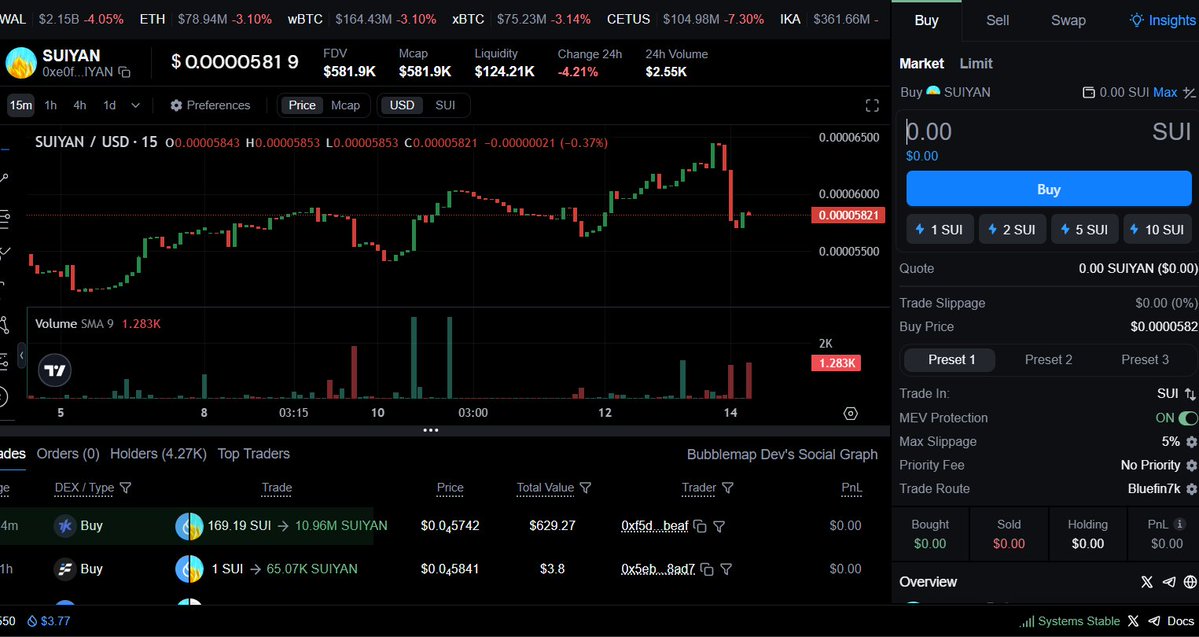Set chart currency to SUI
Screen dimensions: 1199x637
click(x=445, y=106)
